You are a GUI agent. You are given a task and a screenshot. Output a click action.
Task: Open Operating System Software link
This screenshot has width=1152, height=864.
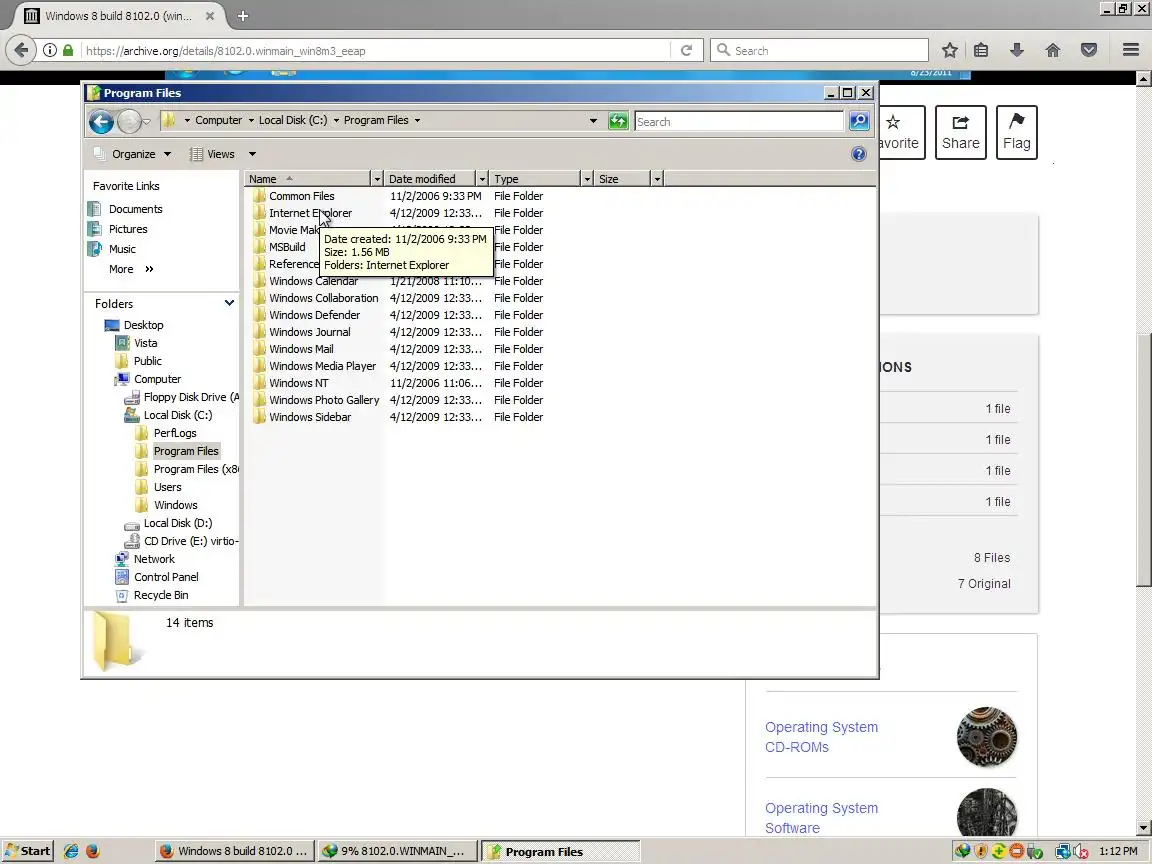(x=821, y=818)
